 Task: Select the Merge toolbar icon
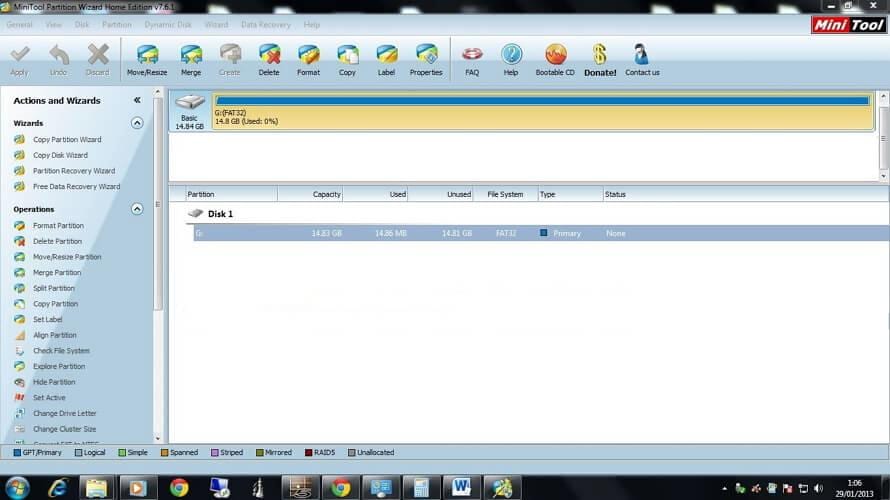191,54
